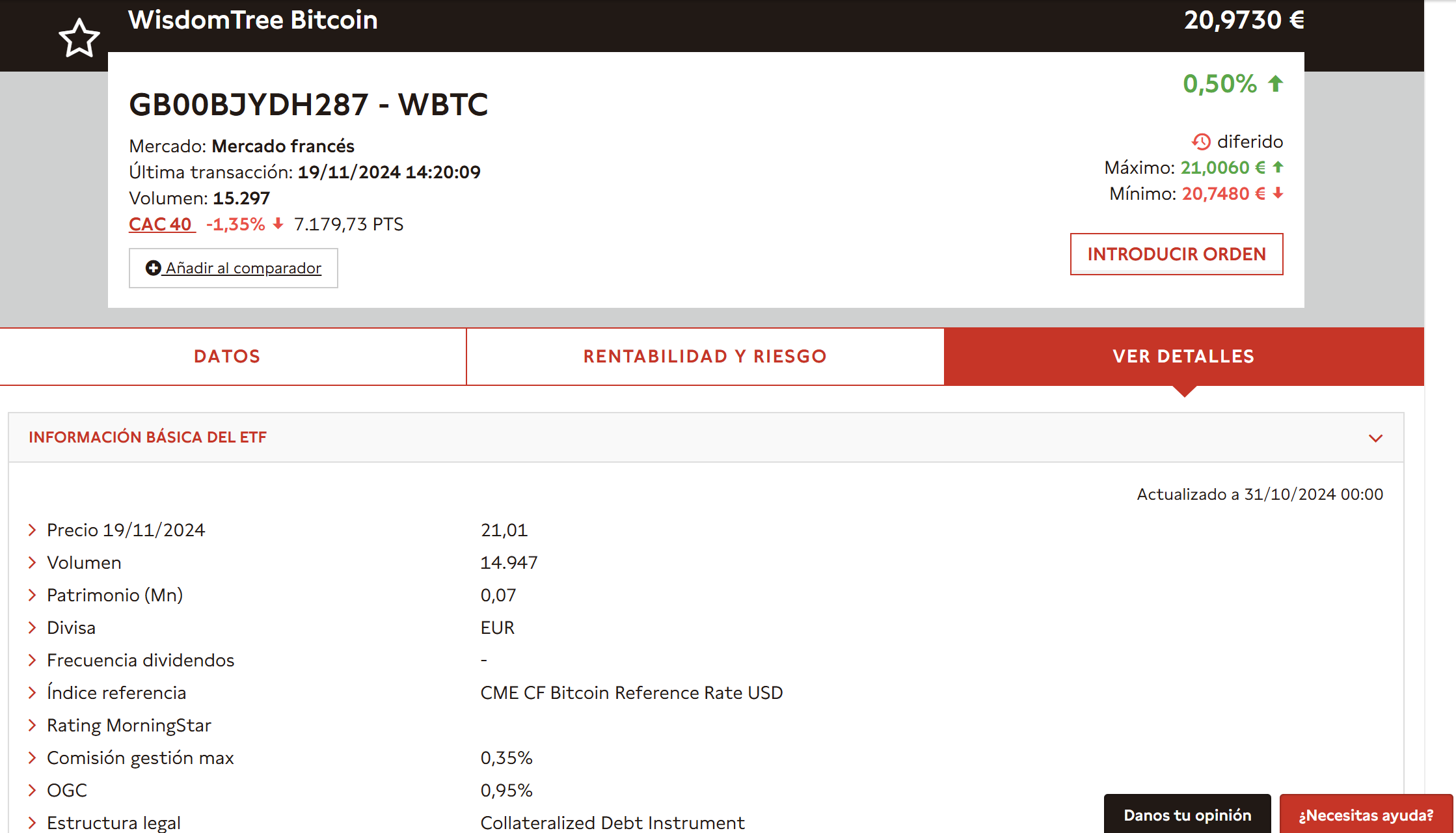Switch to the DATOS tab
The height and width of the screenshot is (833, 1456).
pos(233,357)
